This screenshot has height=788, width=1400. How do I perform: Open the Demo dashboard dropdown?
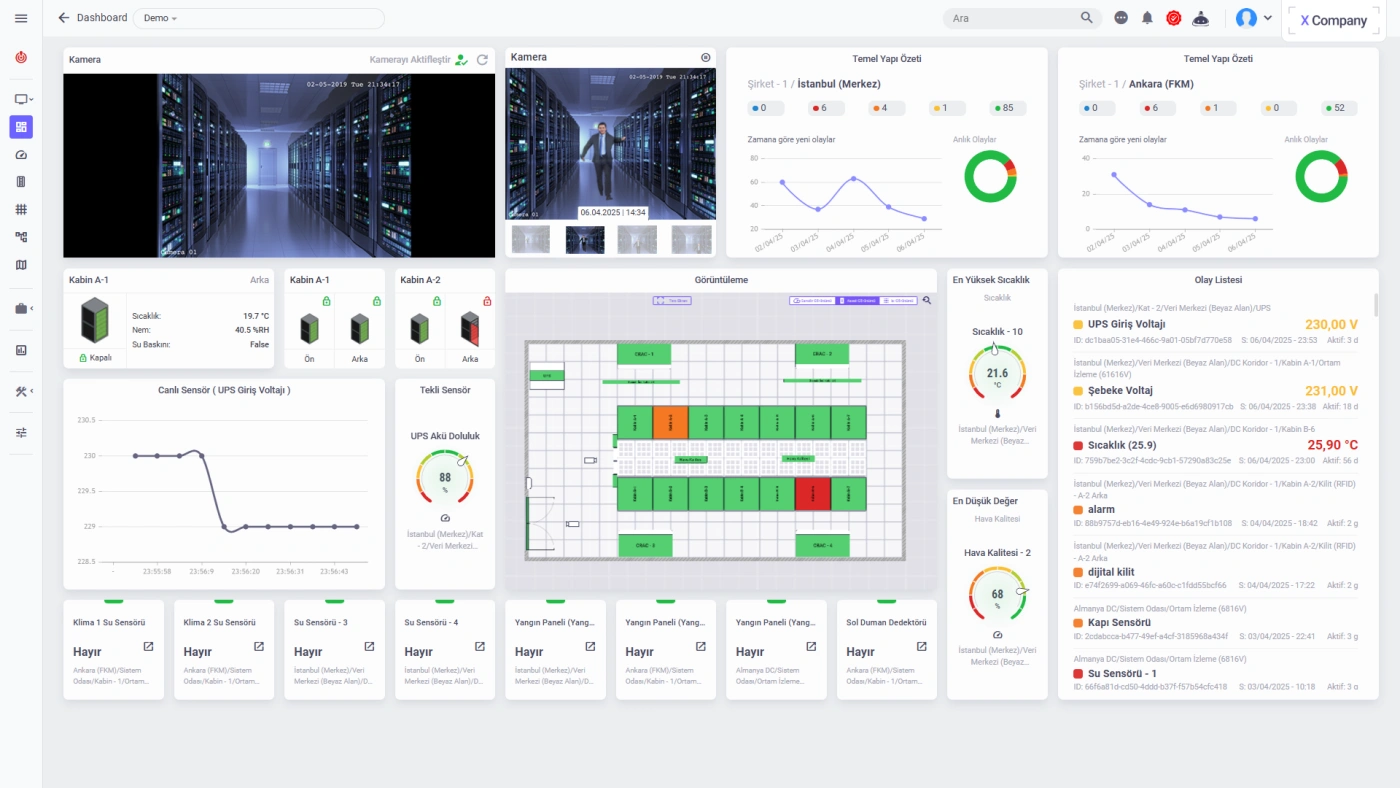point(258,18)
